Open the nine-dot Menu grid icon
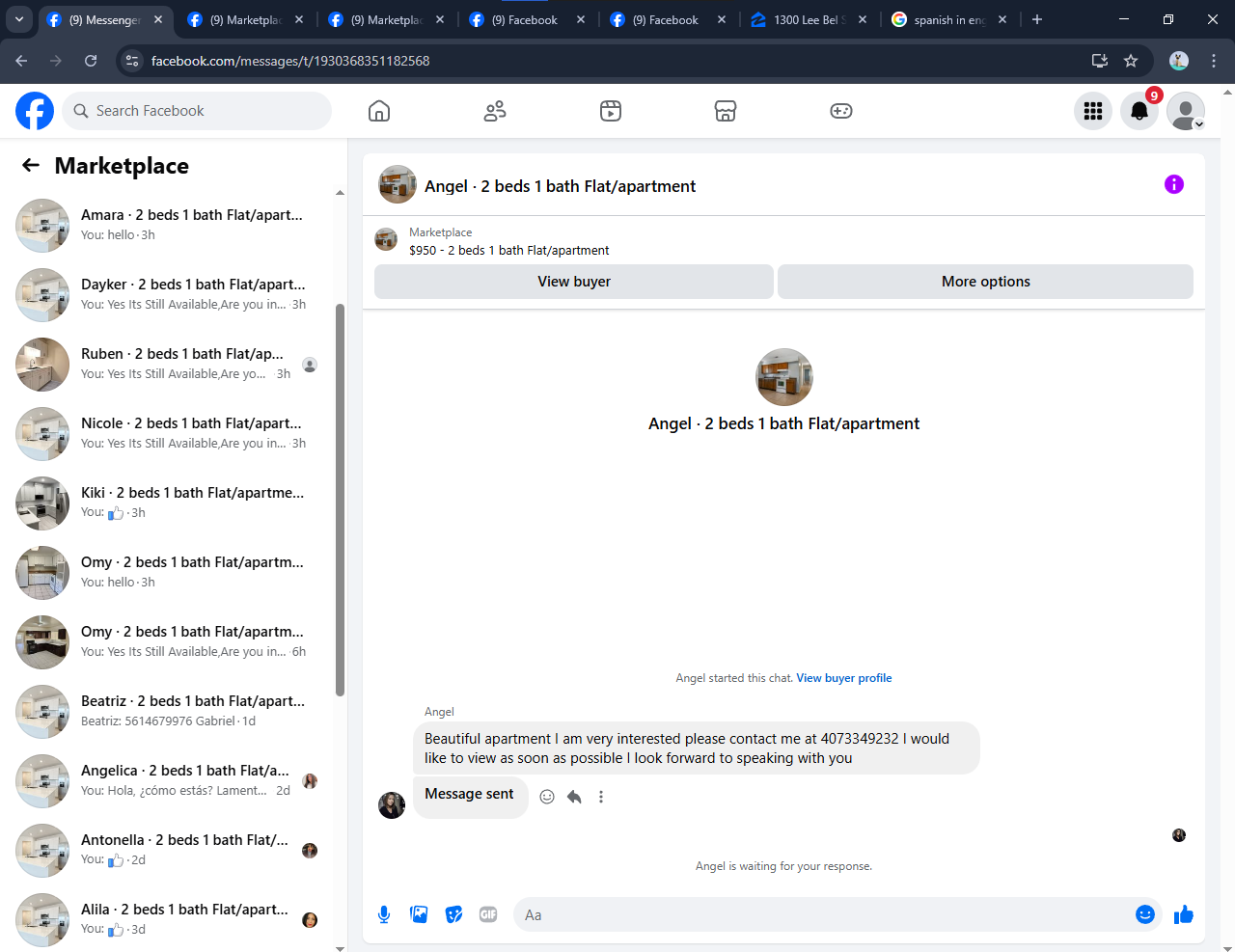Viewport: 1235px width, 952px height. coord(1093,111)
